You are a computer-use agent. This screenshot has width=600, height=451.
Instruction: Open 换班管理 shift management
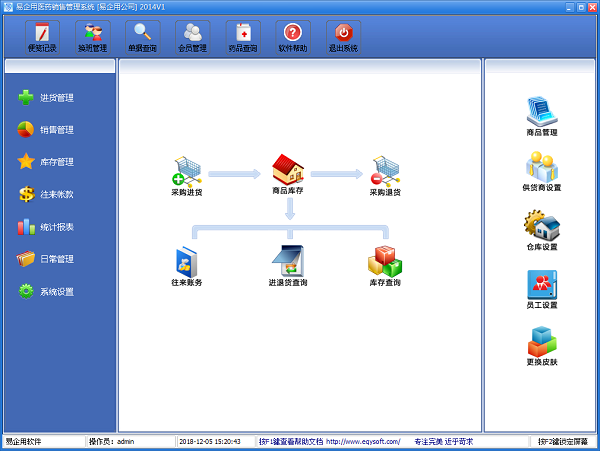click(93, 37)
